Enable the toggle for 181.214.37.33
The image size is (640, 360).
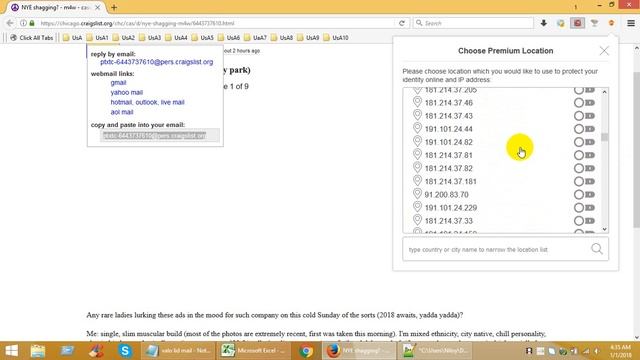(584, 221)
